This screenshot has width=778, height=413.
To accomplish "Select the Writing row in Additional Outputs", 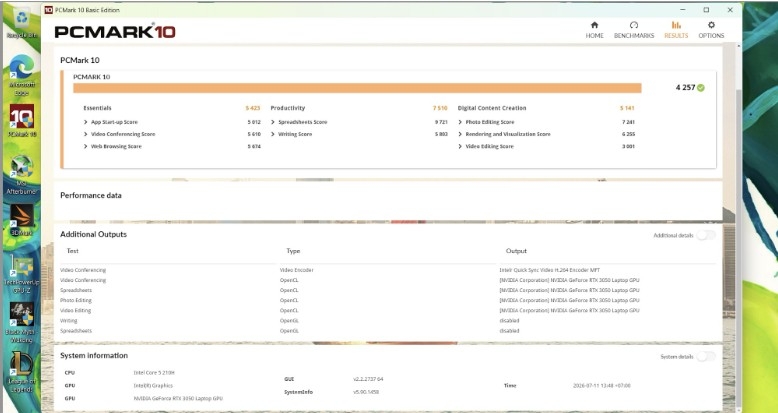I will click(x=388, y=321).
